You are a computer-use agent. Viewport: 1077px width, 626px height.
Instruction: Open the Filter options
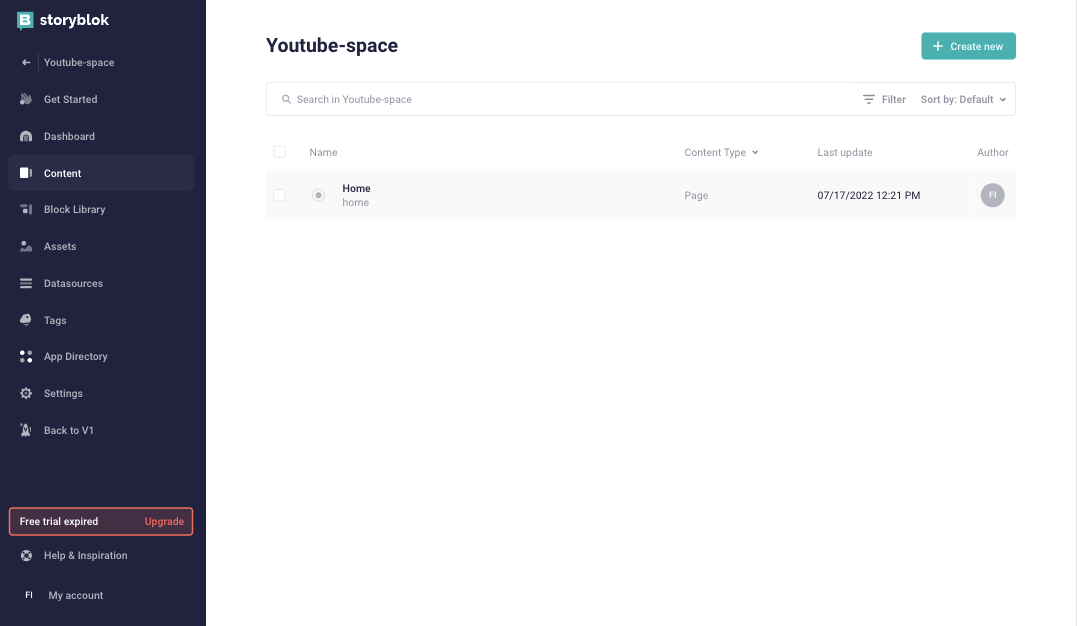(884, 100)
